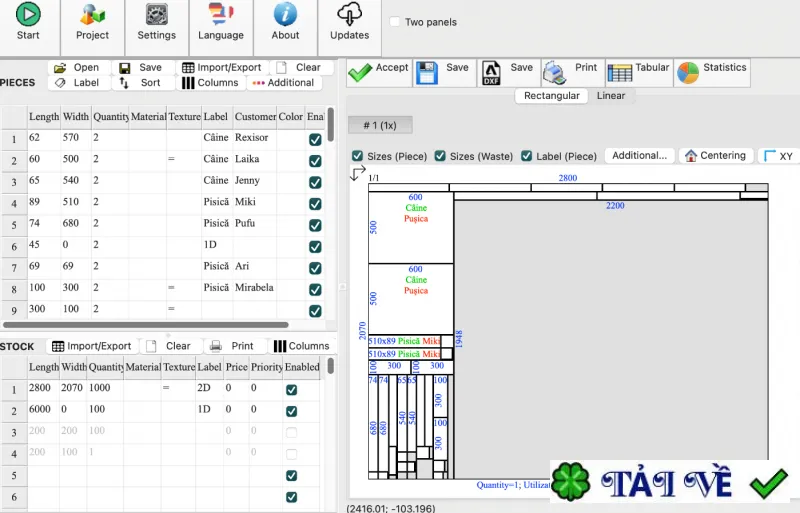This screenshot has height=513, width=800.
Task: Open the Language flags icon
Action: click(221, 14)
